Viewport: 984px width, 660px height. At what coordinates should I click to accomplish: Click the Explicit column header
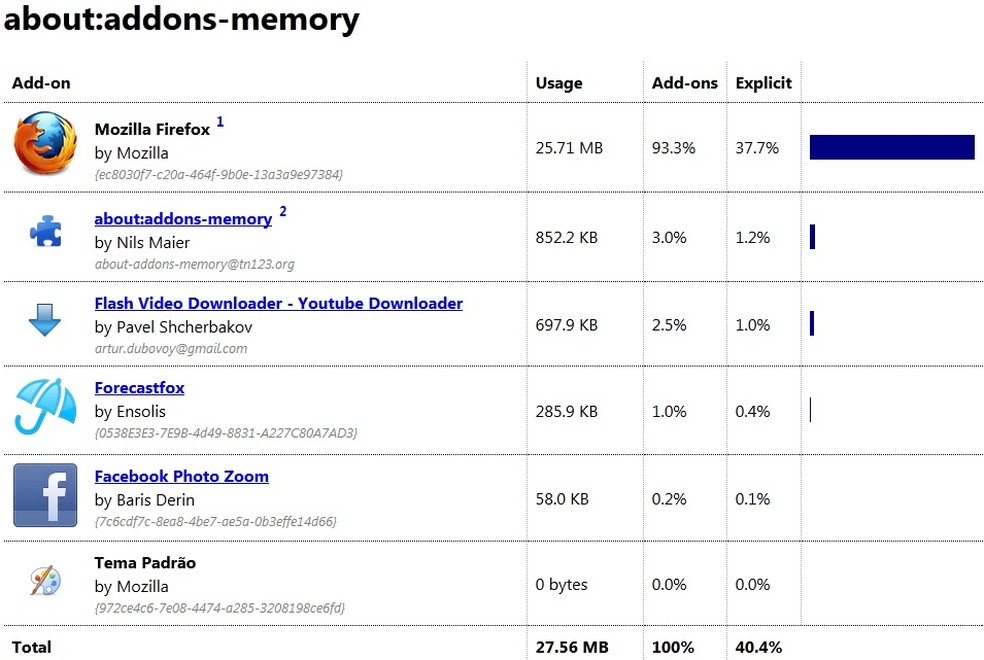pyautogui.click(x=763, y=83)
